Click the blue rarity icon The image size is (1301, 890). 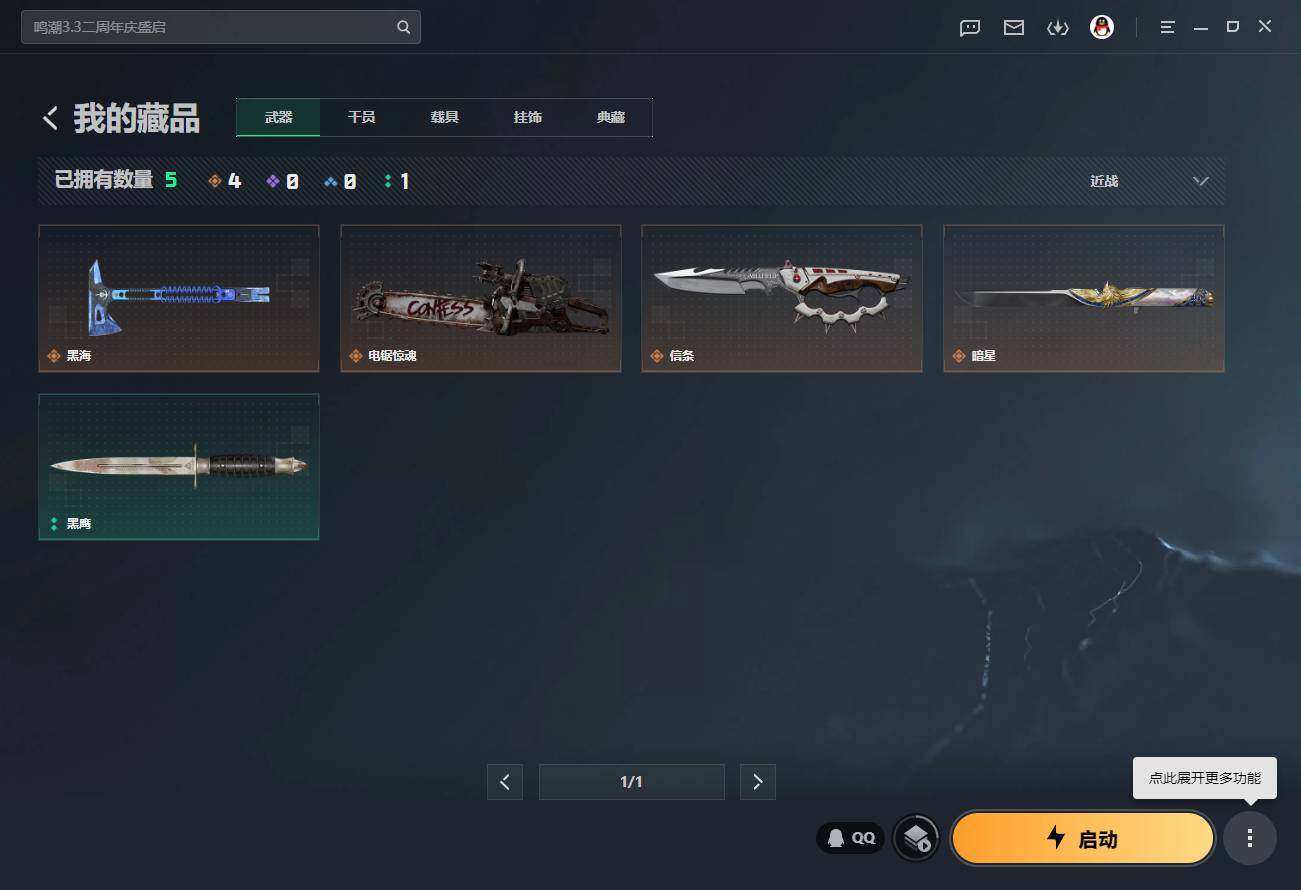click(332, 181)
